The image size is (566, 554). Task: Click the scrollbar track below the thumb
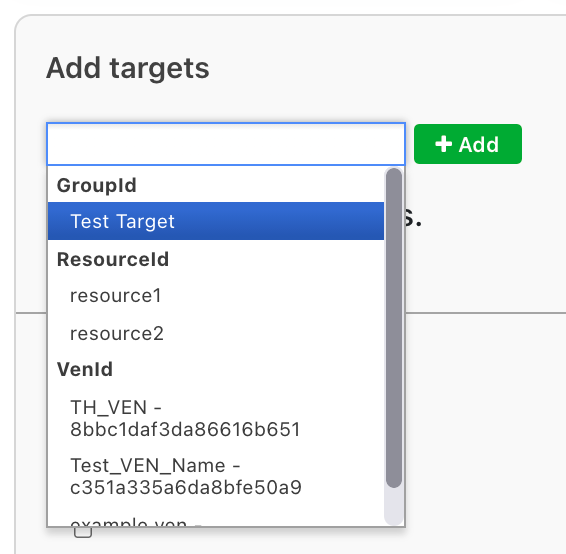394,506
